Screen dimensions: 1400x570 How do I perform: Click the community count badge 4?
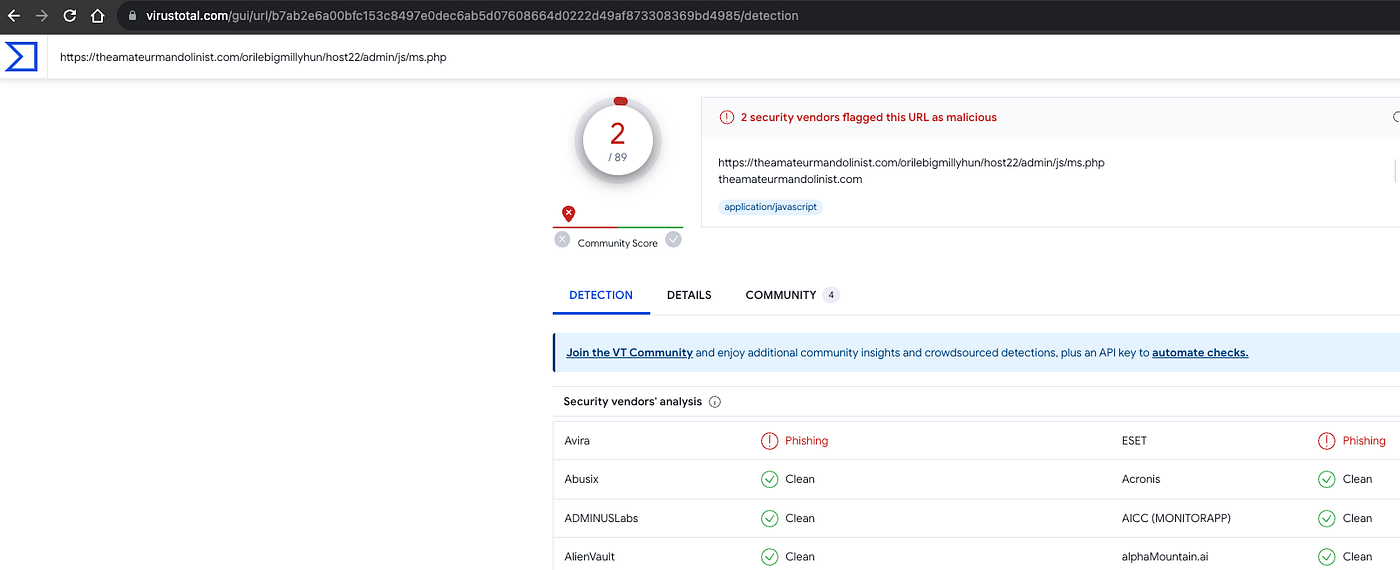coord(831,295)
